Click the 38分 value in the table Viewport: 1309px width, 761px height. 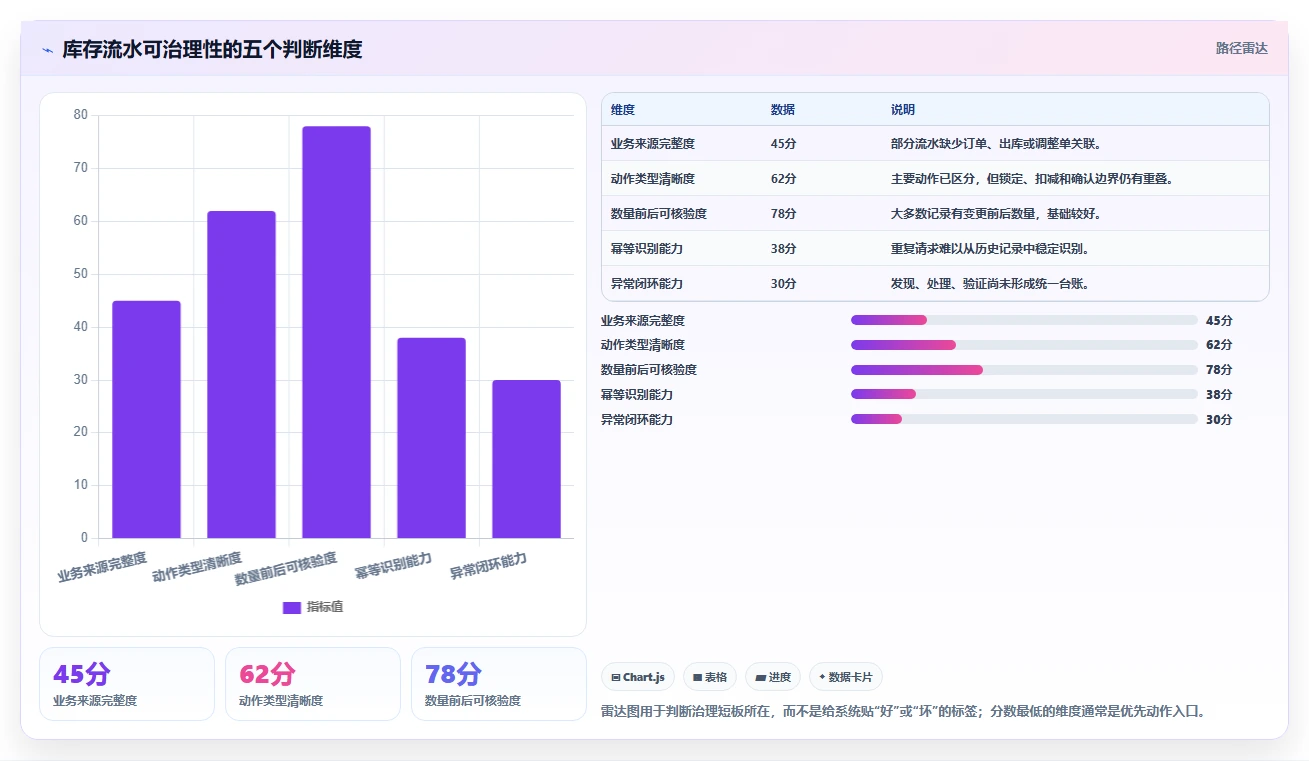click(x=783, y=249)
